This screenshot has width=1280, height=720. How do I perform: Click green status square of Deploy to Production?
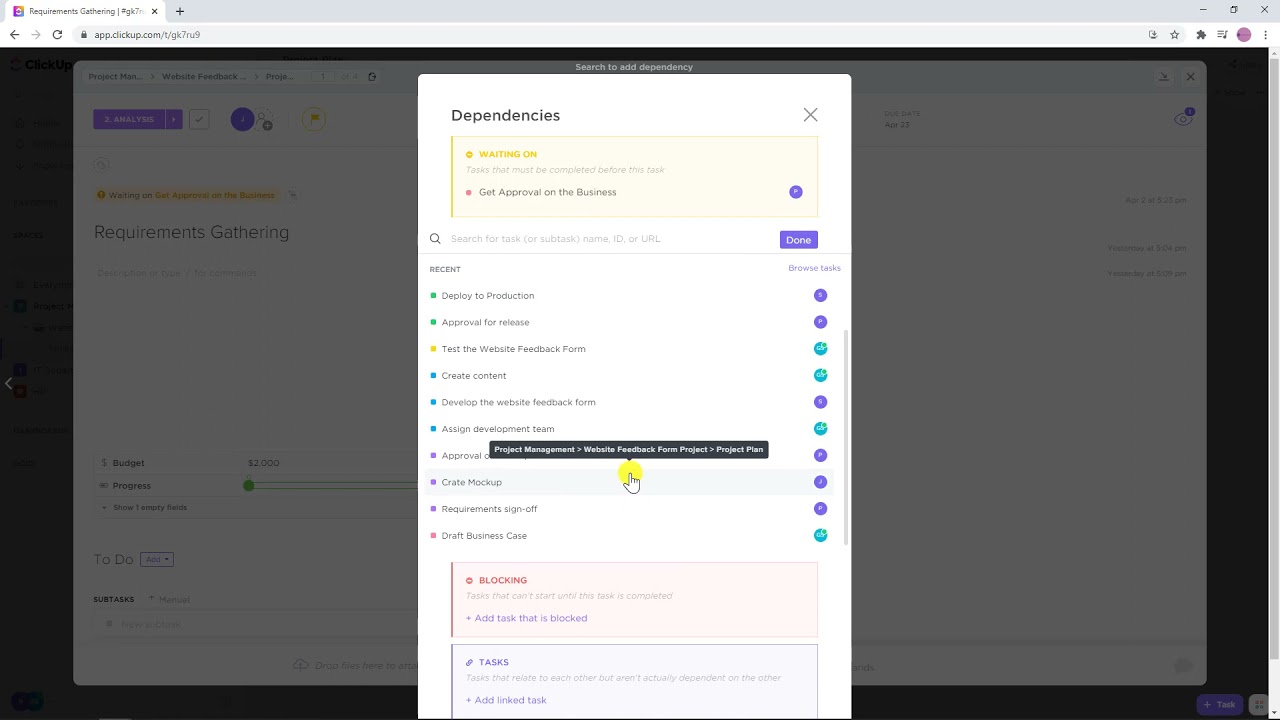pos(433,296)
